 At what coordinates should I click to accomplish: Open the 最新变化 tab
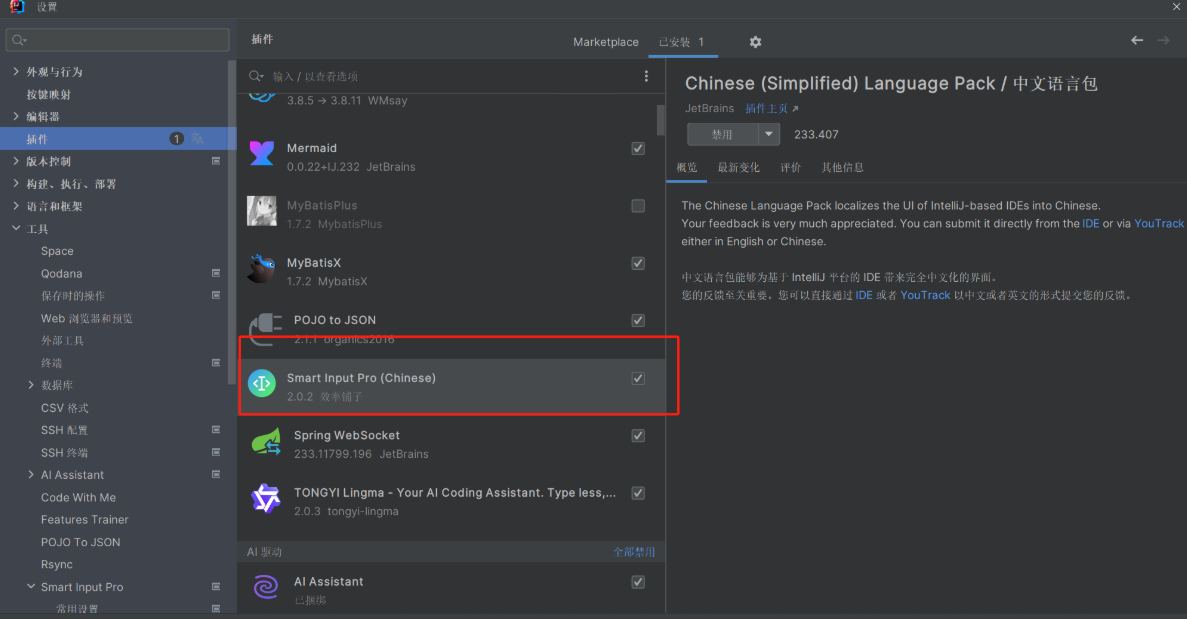[738, 167]
